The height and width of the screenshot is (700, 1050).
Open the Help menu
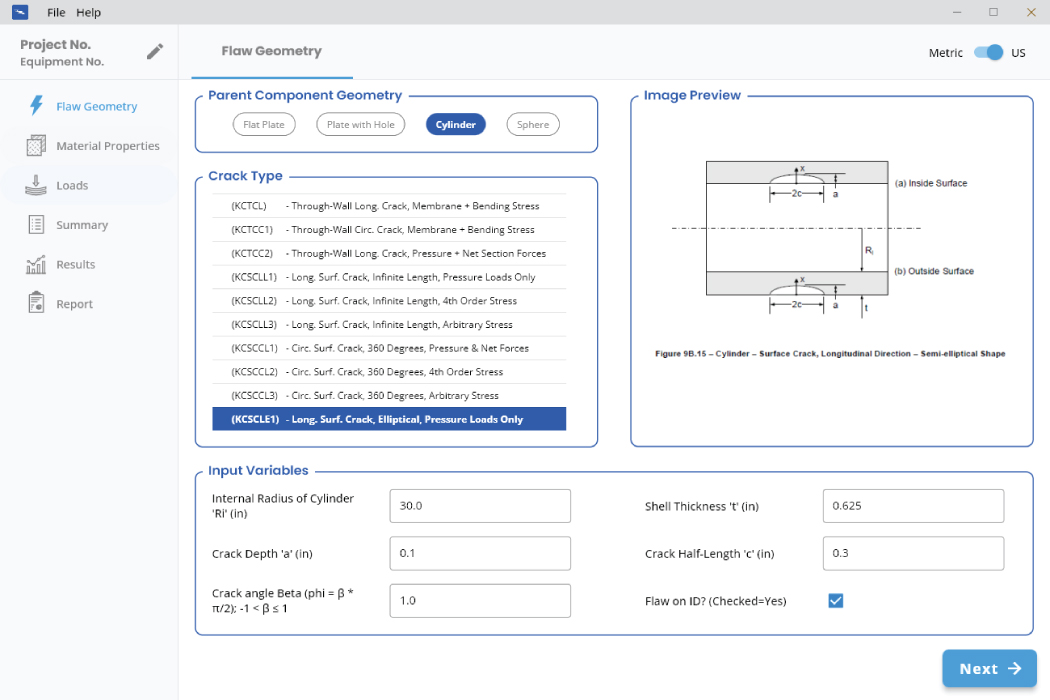pos(89,13)
